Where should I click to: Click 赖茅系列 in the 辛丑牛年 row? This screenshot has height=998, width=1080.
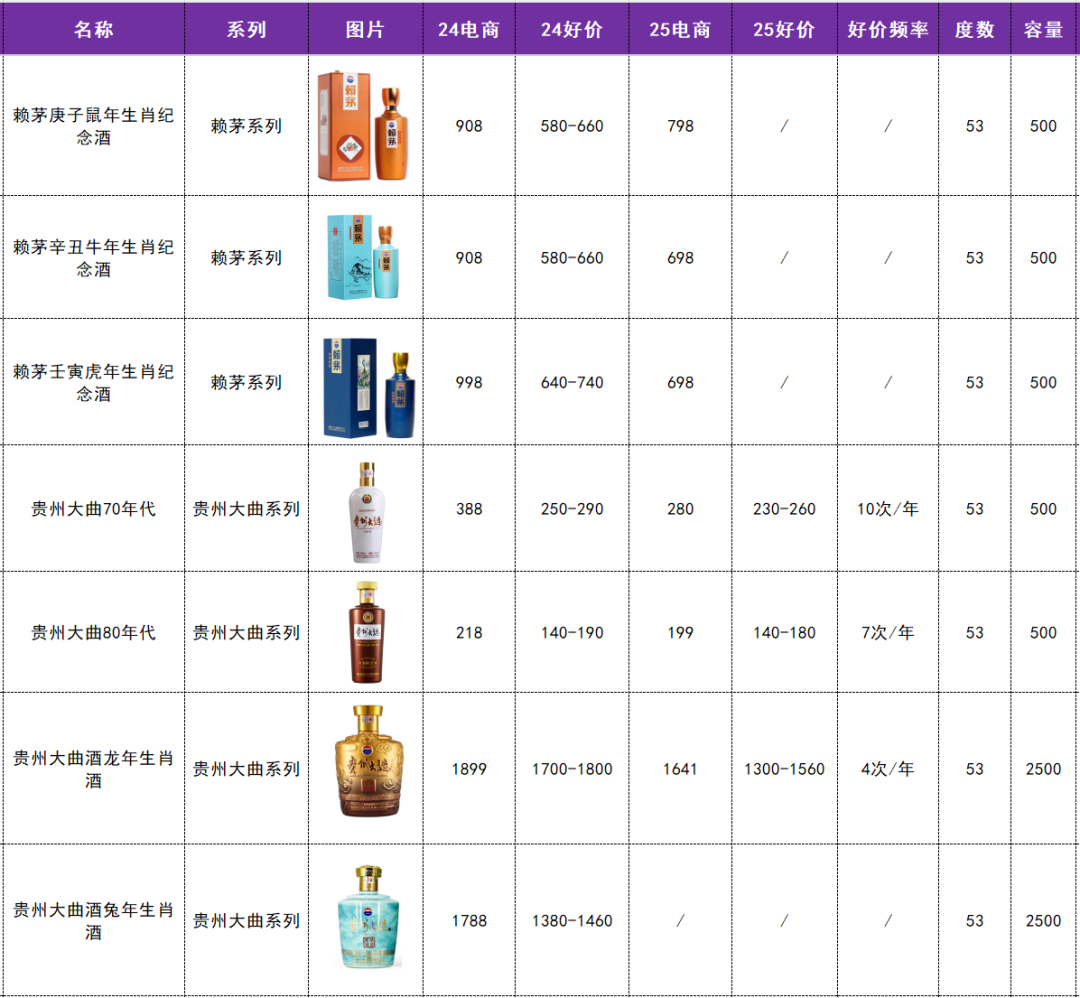coord(246,258)
